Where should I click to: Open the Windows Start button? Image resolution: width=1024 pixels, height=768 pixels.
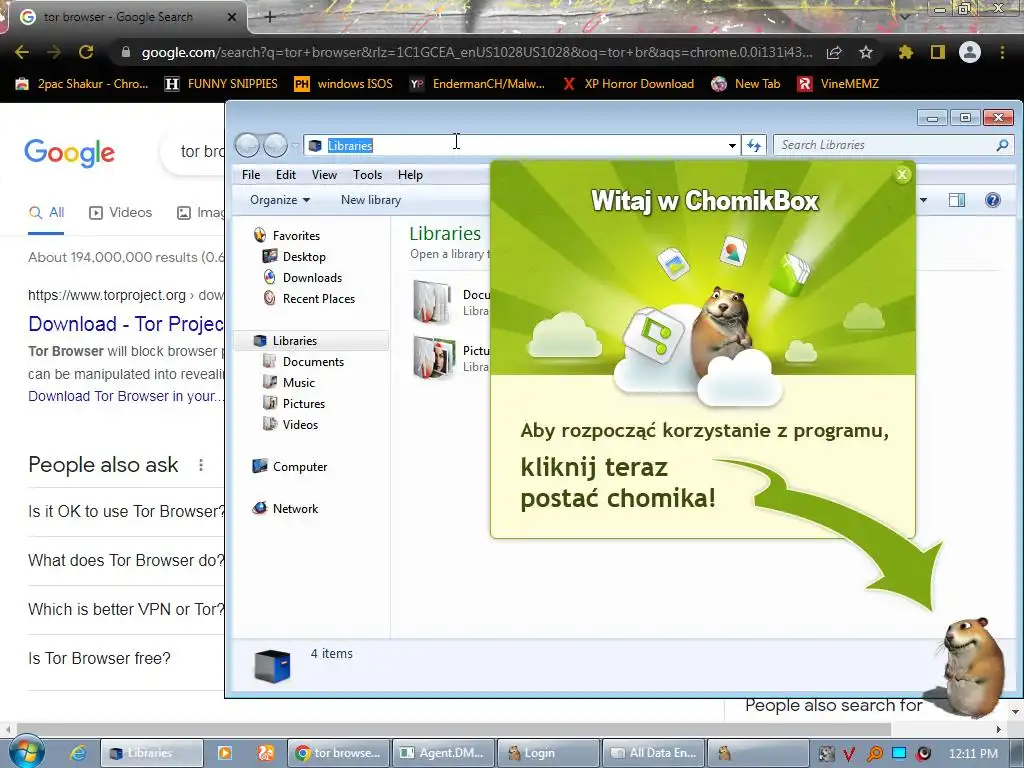pyautogui.click(x=26, y=752)
